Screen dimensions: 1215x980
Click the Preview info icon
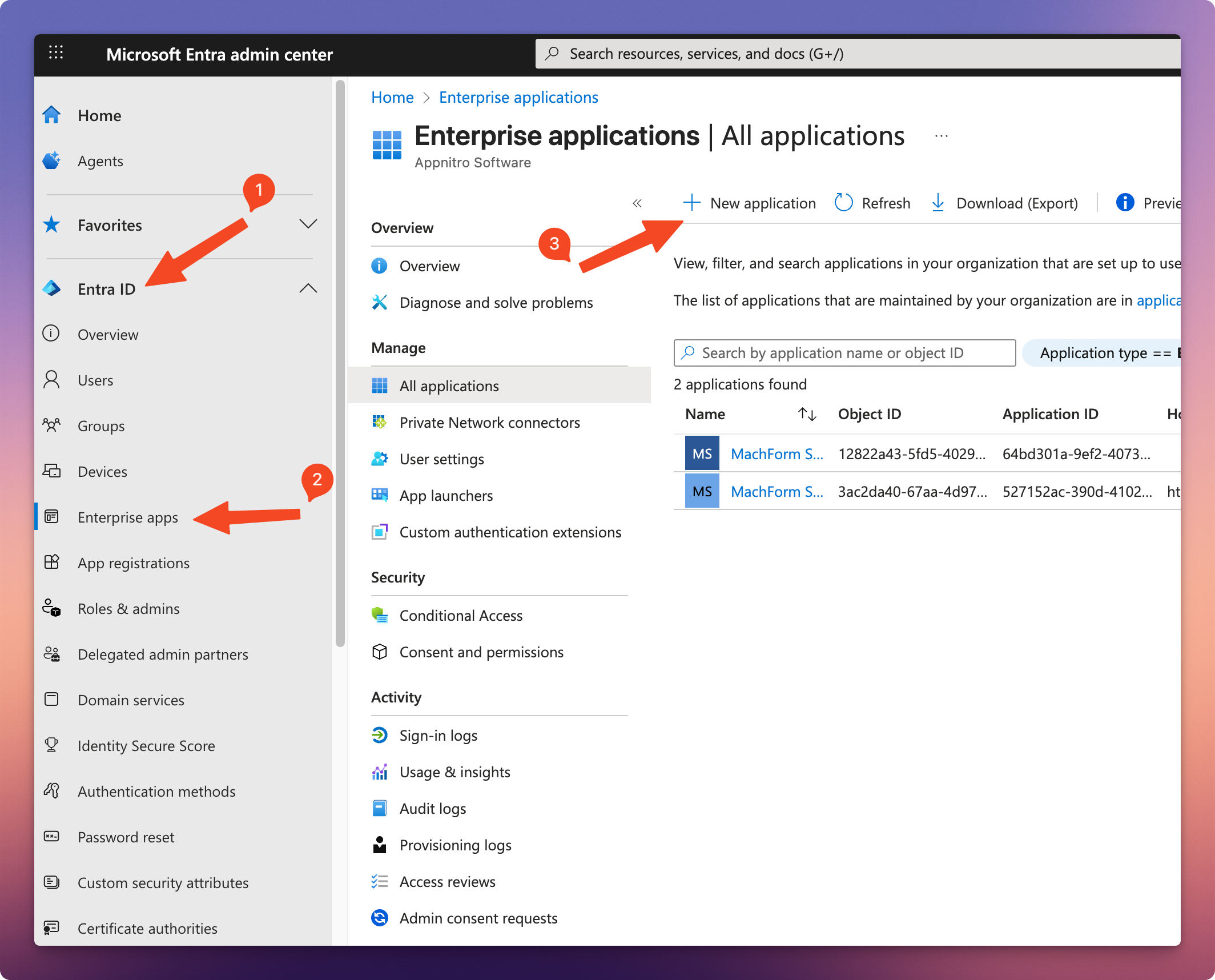pos(1125,203)
